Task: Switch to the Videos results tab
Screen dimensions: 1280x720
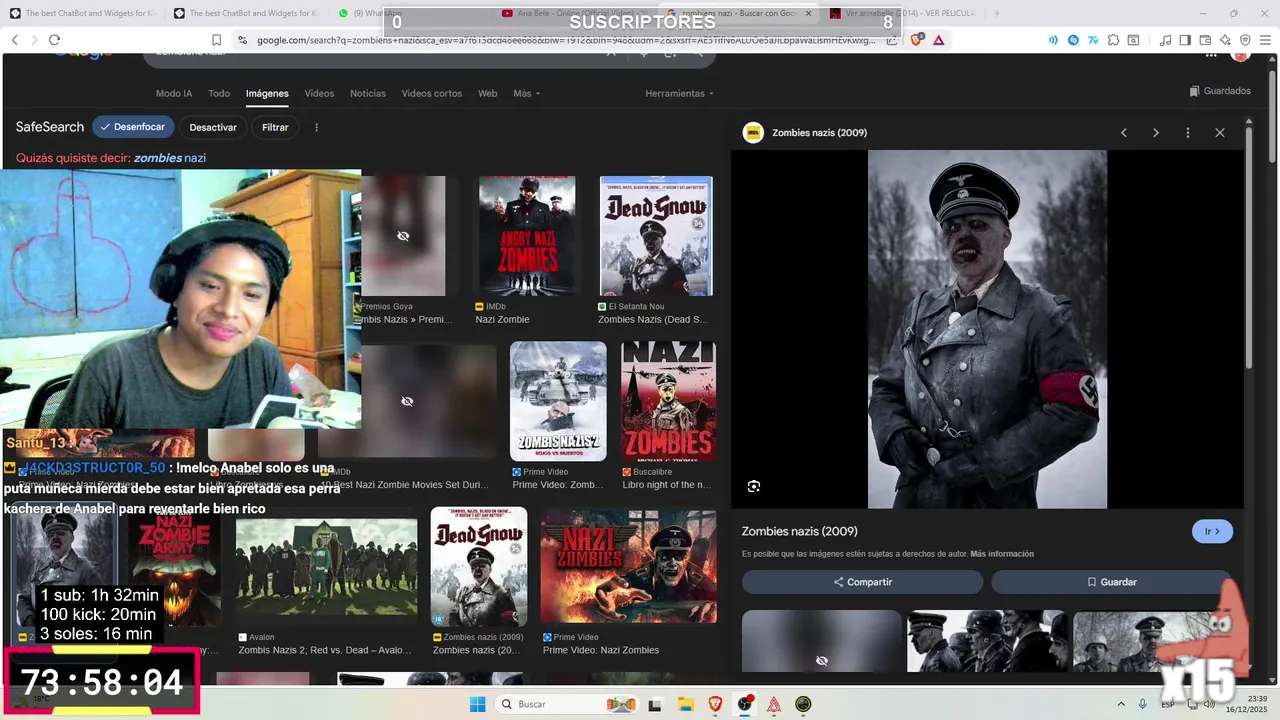Action: (x=319, y=93)
